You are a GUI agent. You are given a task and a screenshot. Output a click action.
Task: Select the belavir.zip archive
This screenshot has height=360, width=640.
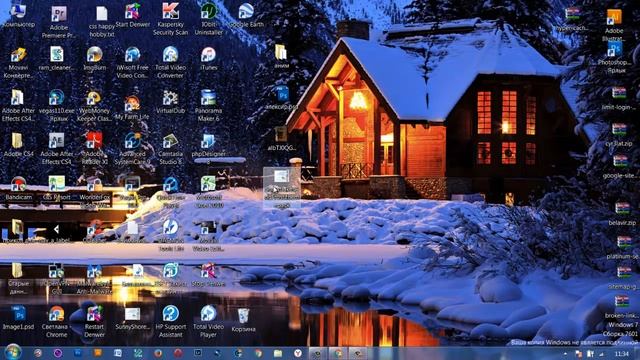pos(622,214)
